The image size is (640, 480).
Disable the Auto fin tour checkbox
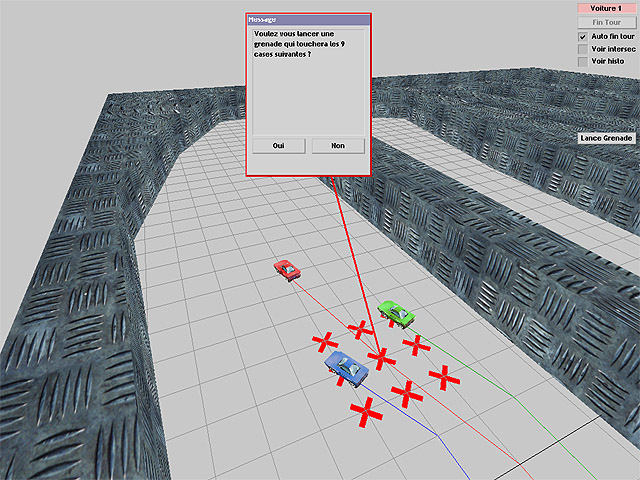tap(583, 36)
